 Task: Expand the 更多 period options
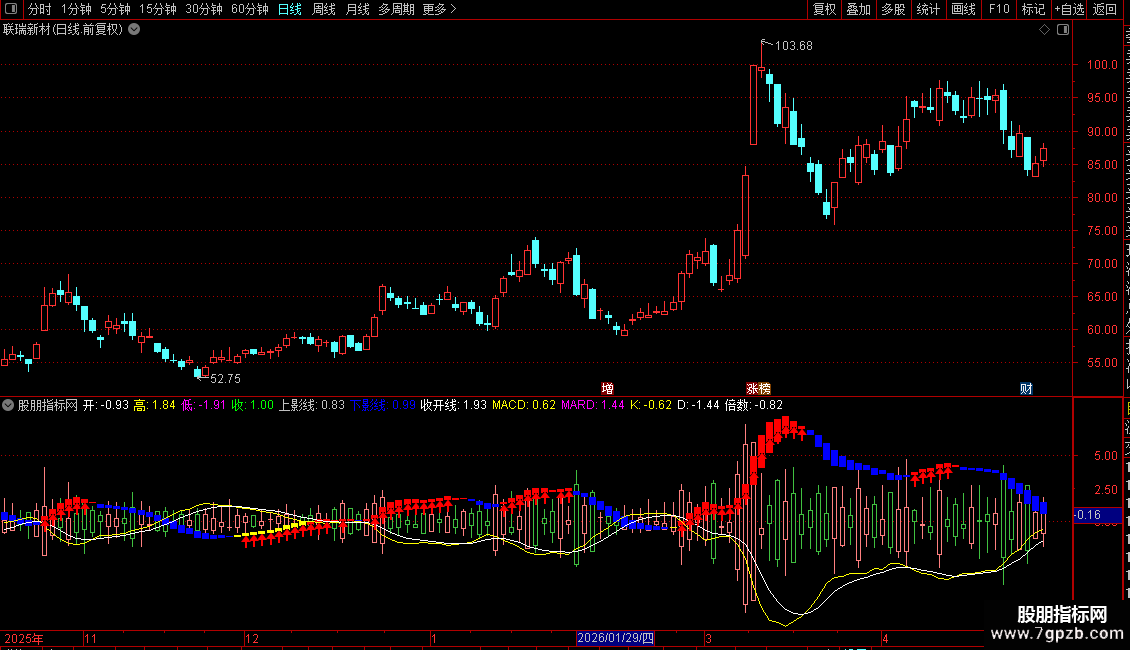(x=440, y=9)
